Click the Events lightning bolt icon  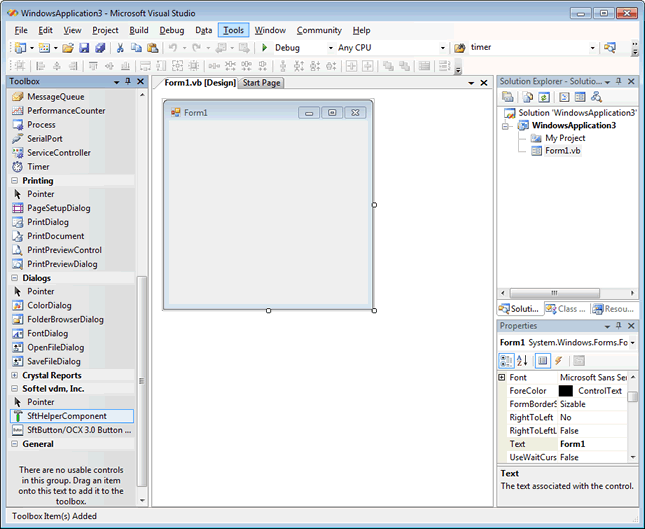pos(559,361)
